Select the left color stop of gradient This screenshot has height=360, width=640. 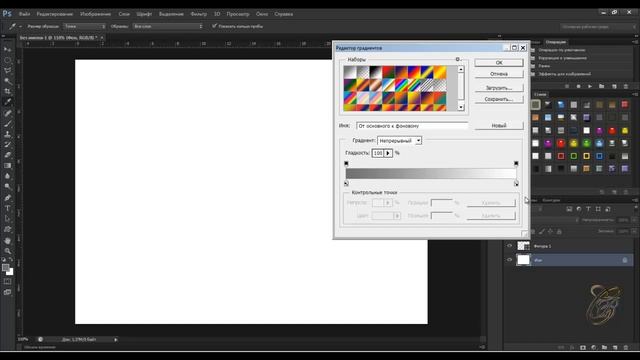pos(346,184)
